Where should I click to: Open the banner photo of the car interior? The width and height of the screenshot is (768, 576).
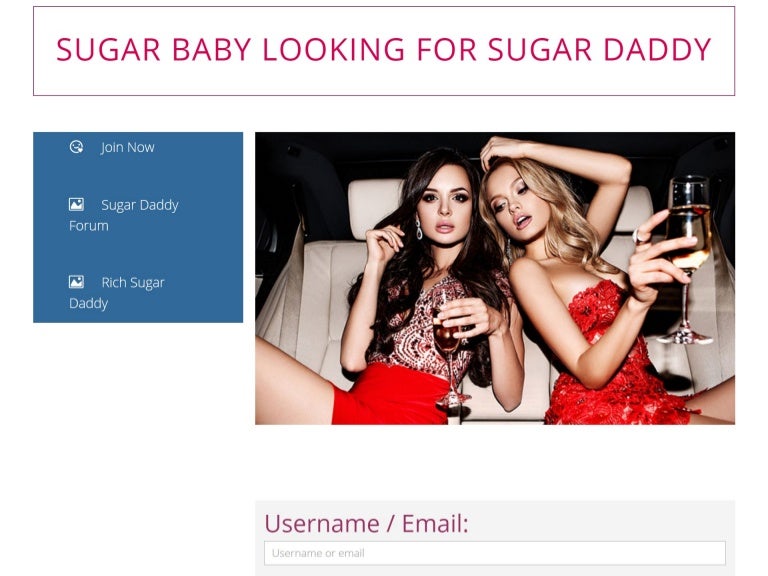495,278
